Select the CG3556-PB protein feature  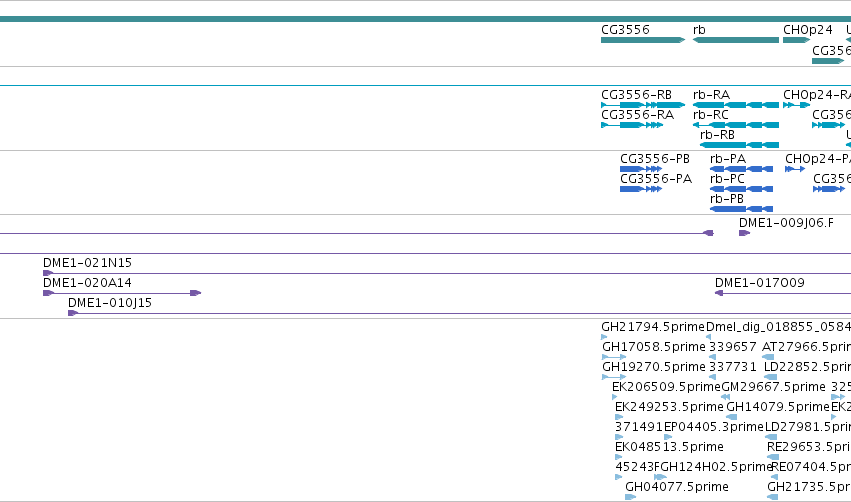click(x=641, y=169)
